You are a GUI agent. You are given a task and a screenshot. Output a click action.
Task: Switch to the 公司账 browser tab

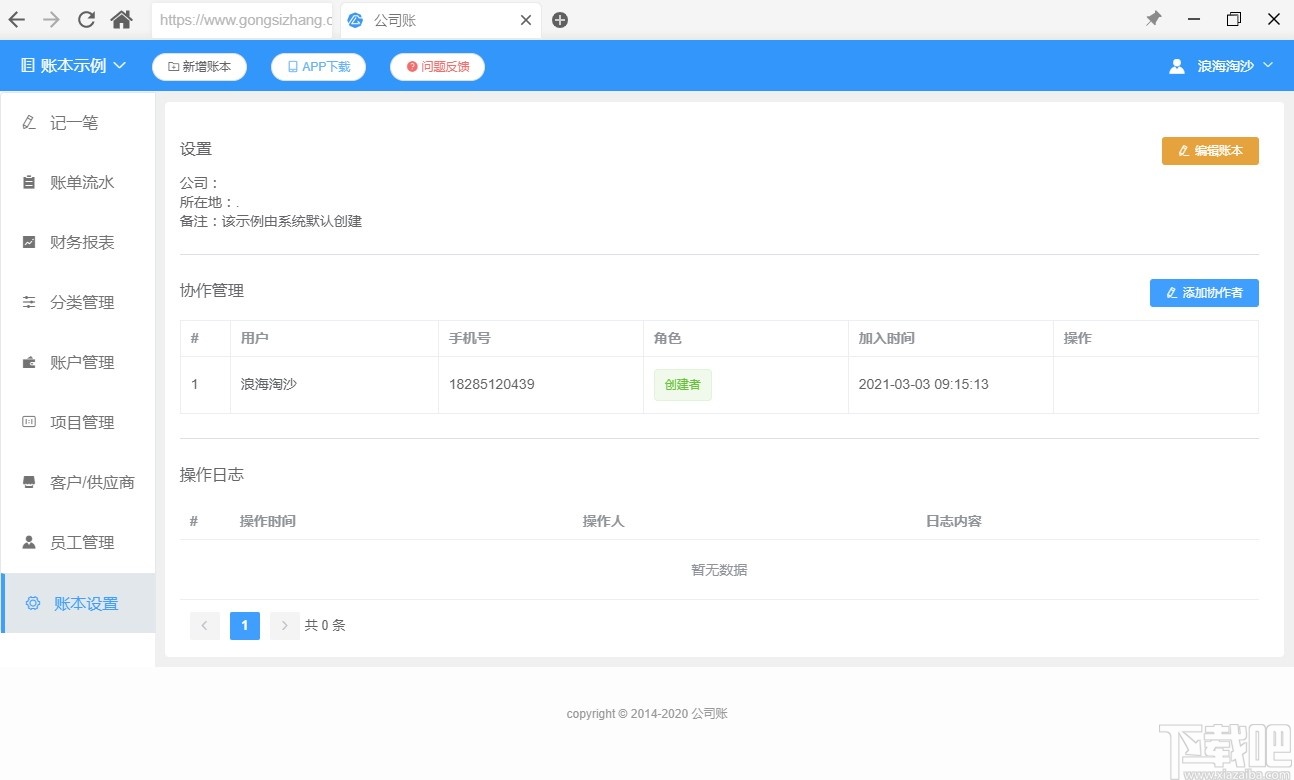(x=440, y=20)
